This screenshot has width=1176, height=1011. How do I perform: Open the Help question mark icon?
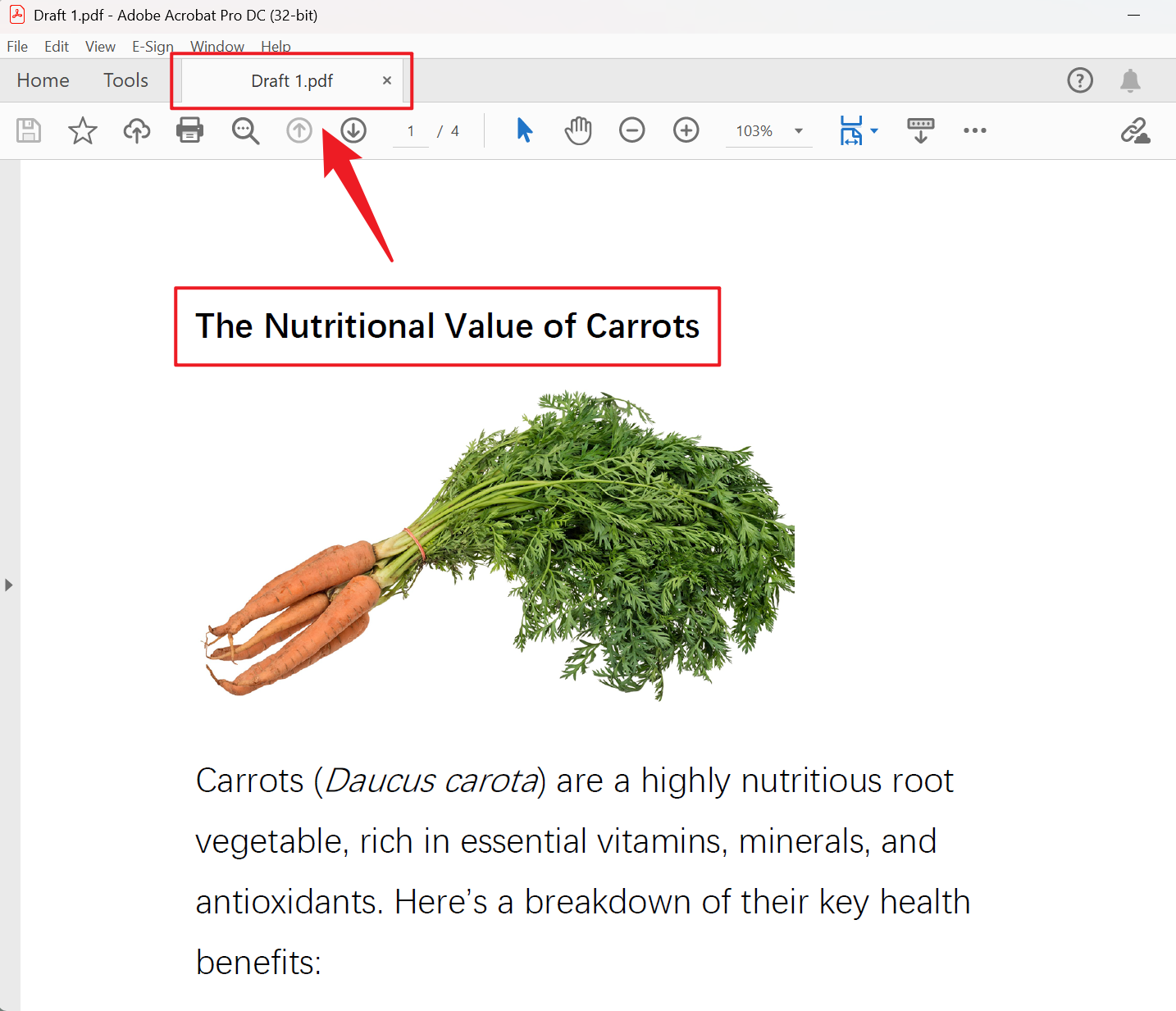pyautogui.click(x=1080, y=80)
